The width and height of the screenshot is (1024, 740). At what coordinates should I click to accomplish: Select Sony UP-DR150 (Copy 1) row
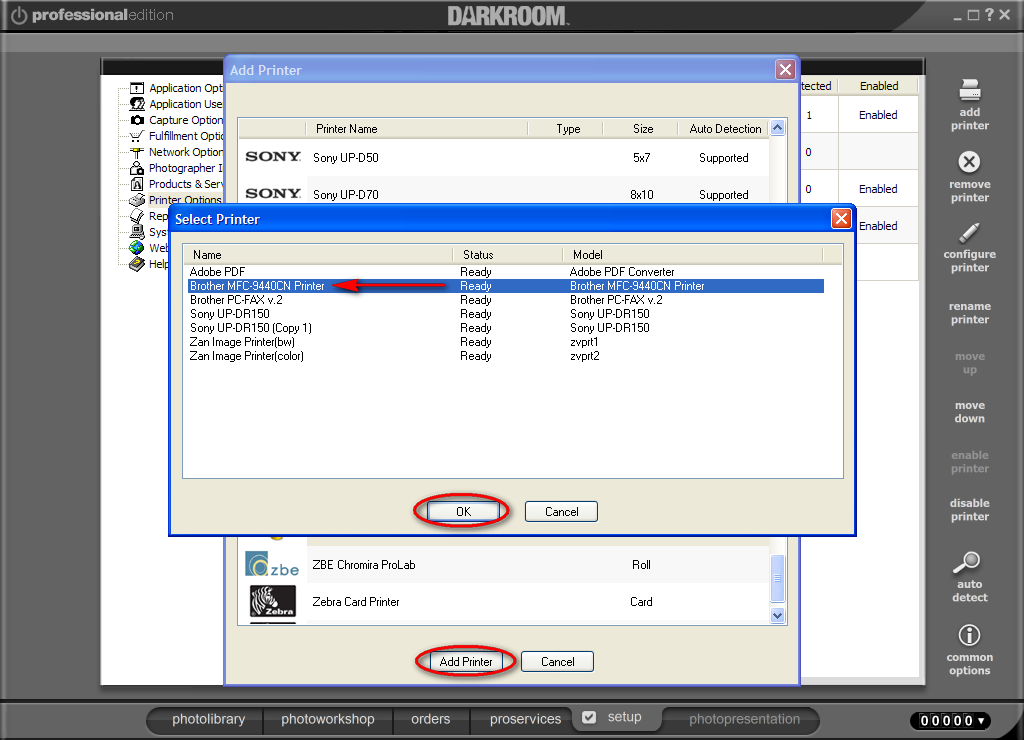coord(505,328)
